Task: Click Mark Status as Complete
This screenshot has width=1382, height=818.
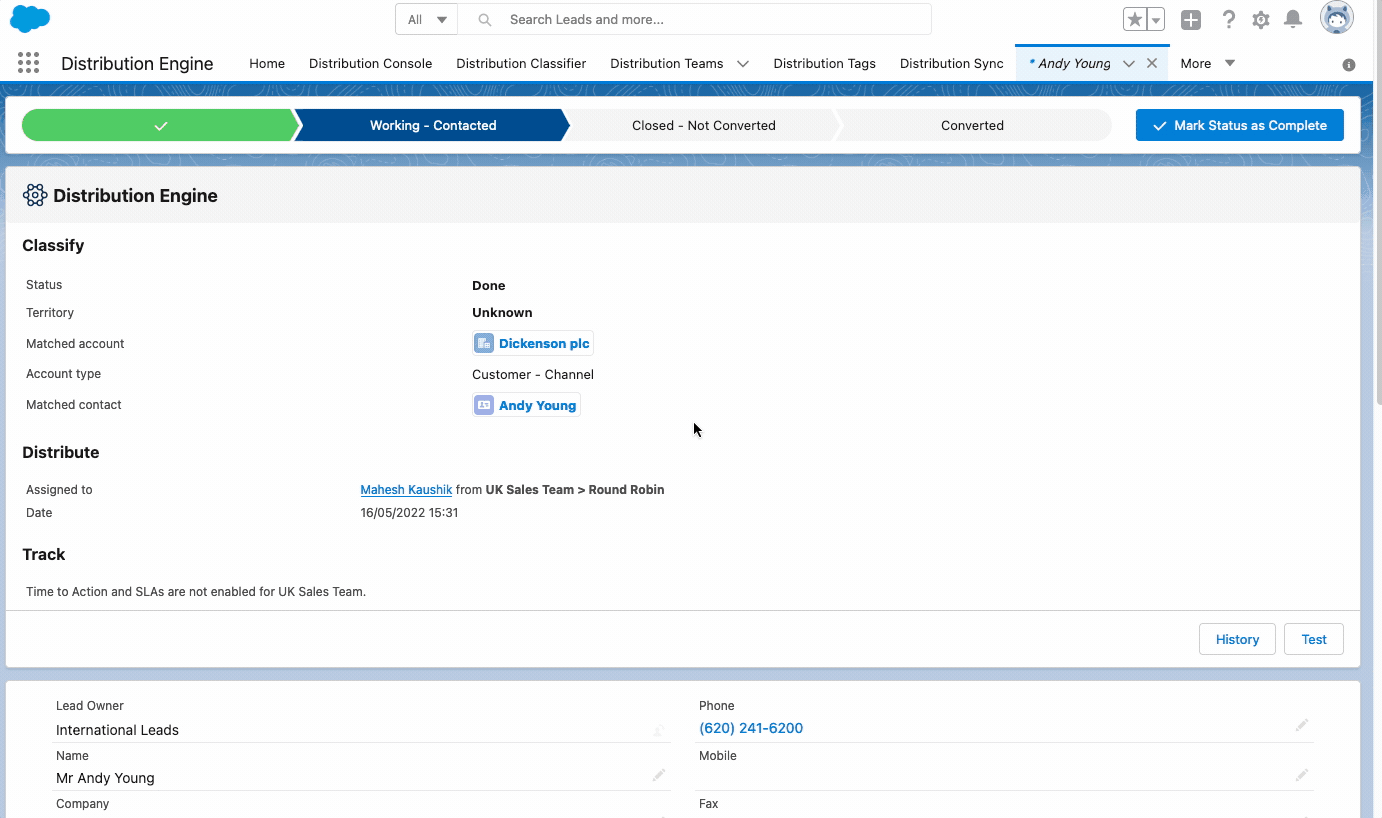Action: [1239, 125]
